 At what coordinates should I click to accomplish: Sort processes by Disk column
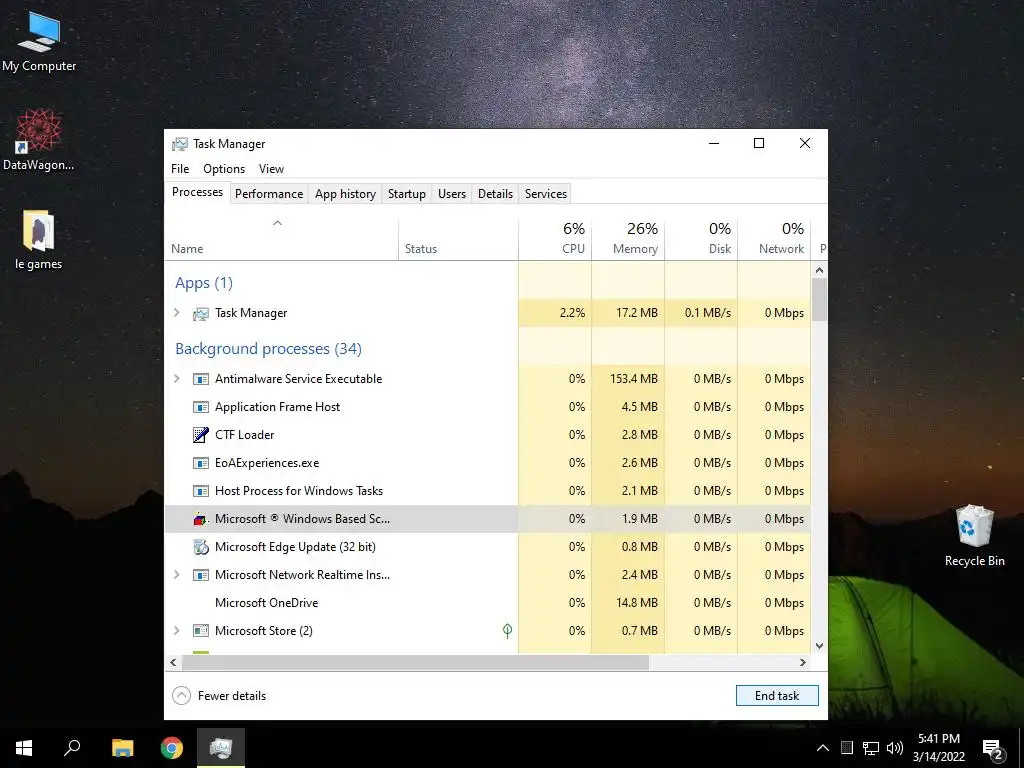pos(701,240)
